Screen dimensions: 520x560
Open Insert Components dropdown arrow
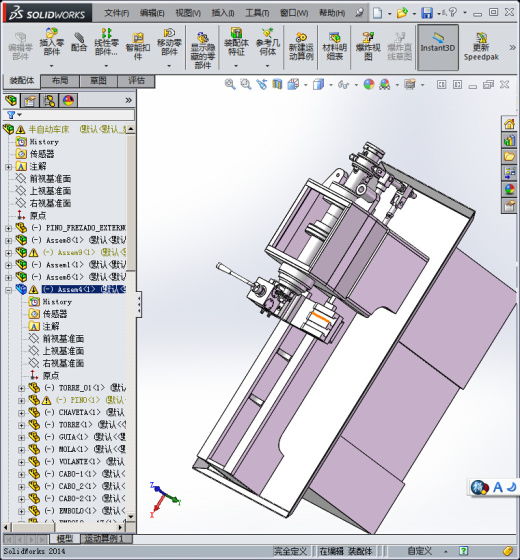click(x=51, y=66)
